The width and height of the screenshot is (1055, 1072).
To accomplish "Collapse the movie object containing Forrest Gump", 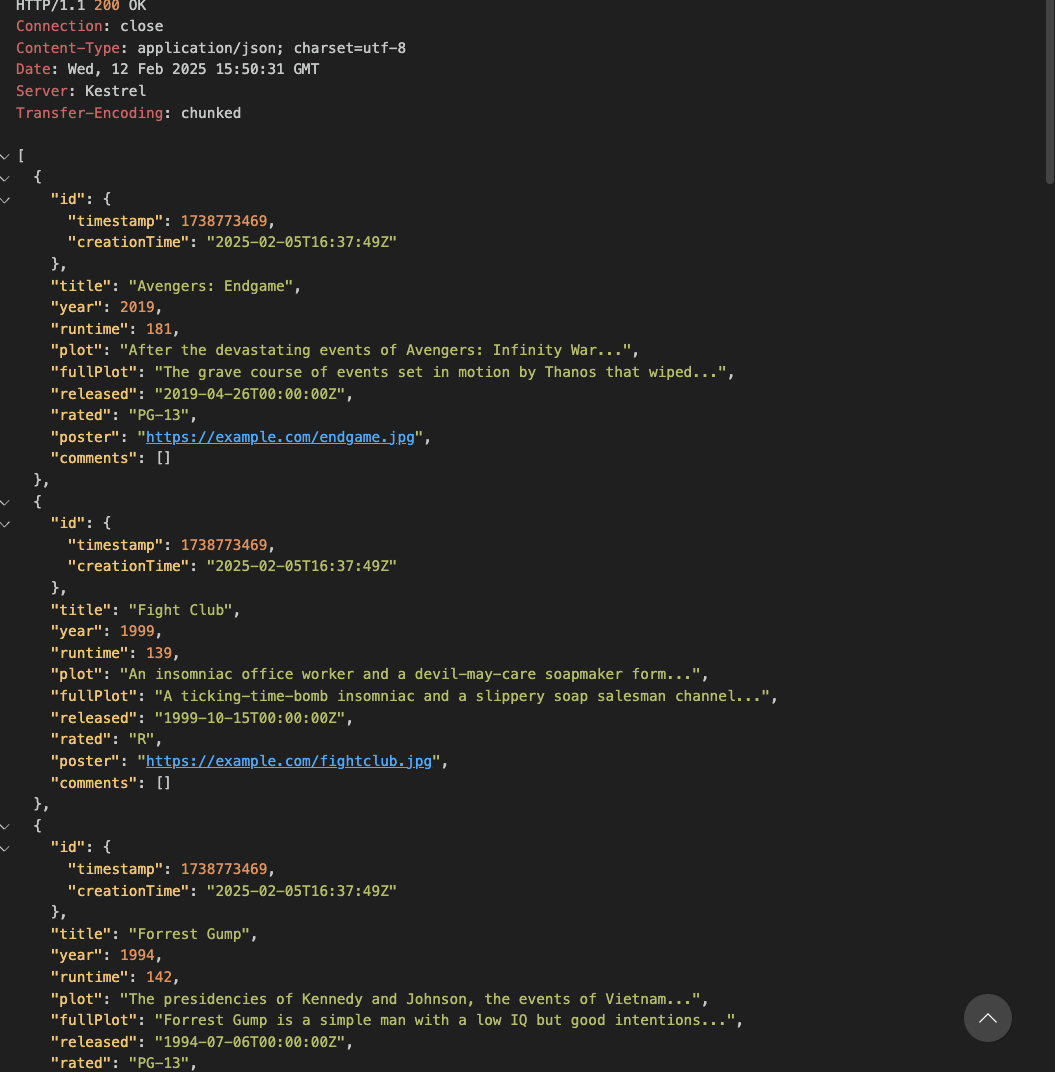I will click(5, 827).
